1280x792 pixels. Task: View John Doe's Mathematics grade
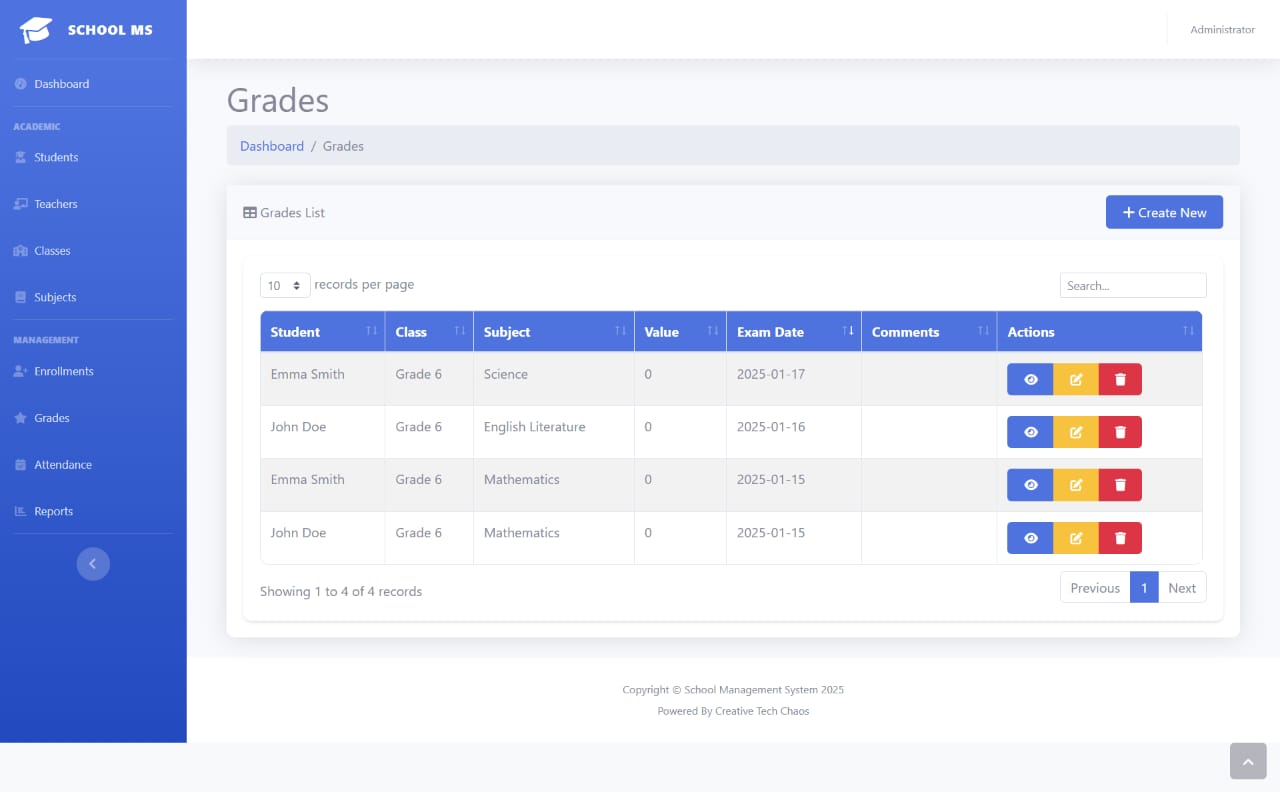click(1030, 538)
